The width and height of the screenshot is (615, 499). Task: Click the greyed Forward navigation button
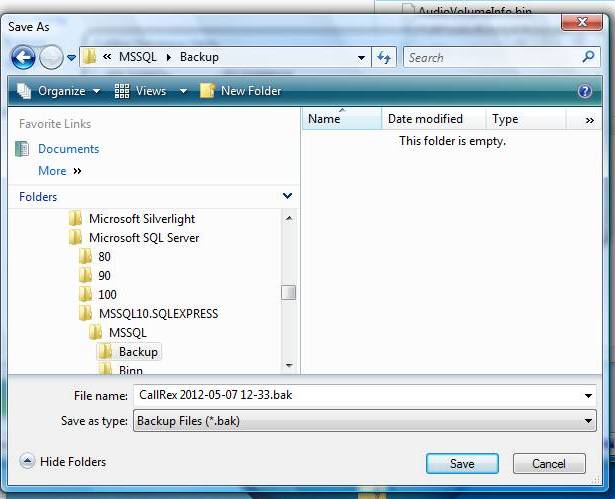click(51, 58)
